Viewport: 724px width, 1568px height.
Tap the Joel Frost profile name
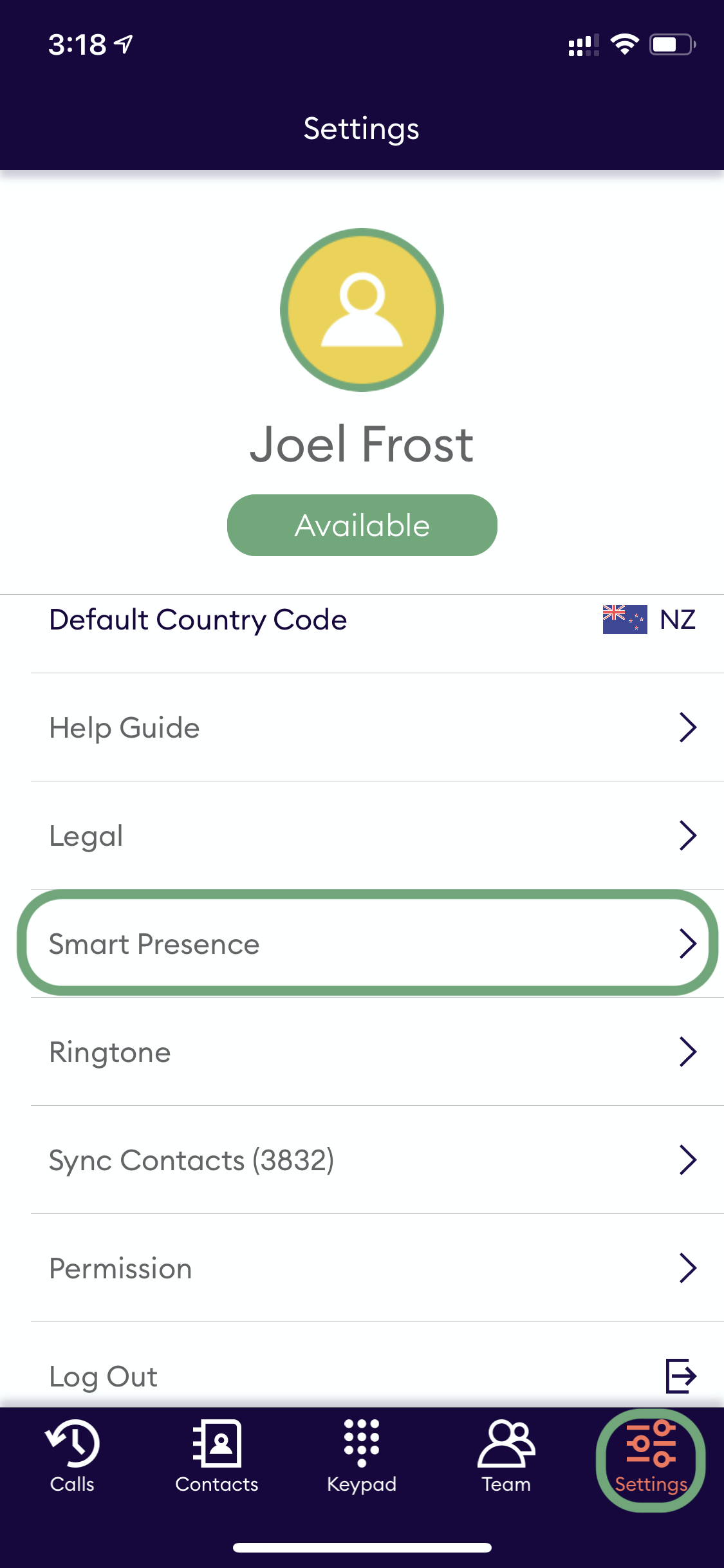[x=362, y=444]
